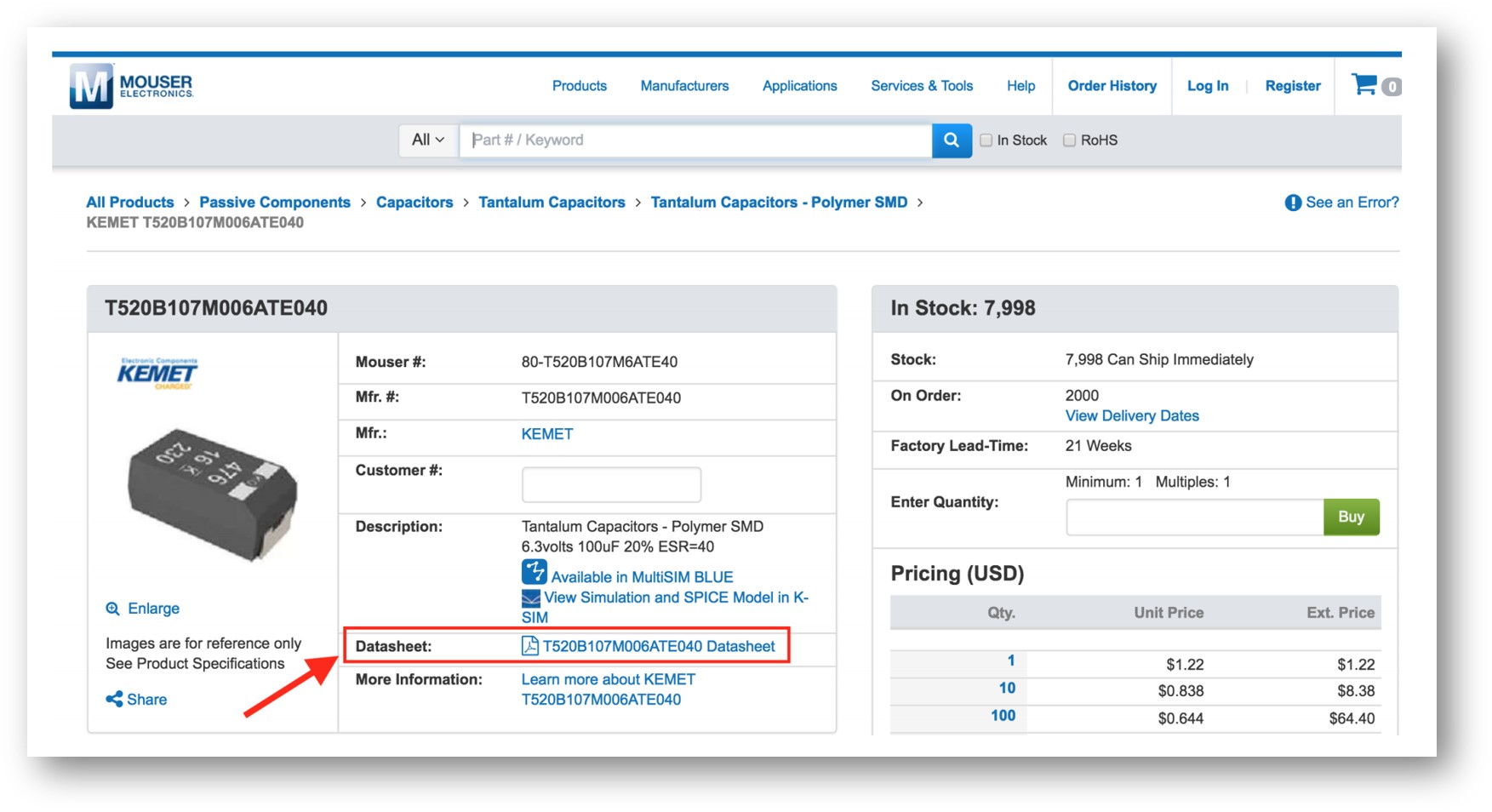
Task: Click the Enlarge magnifier icon
Action: pos(112,609)
